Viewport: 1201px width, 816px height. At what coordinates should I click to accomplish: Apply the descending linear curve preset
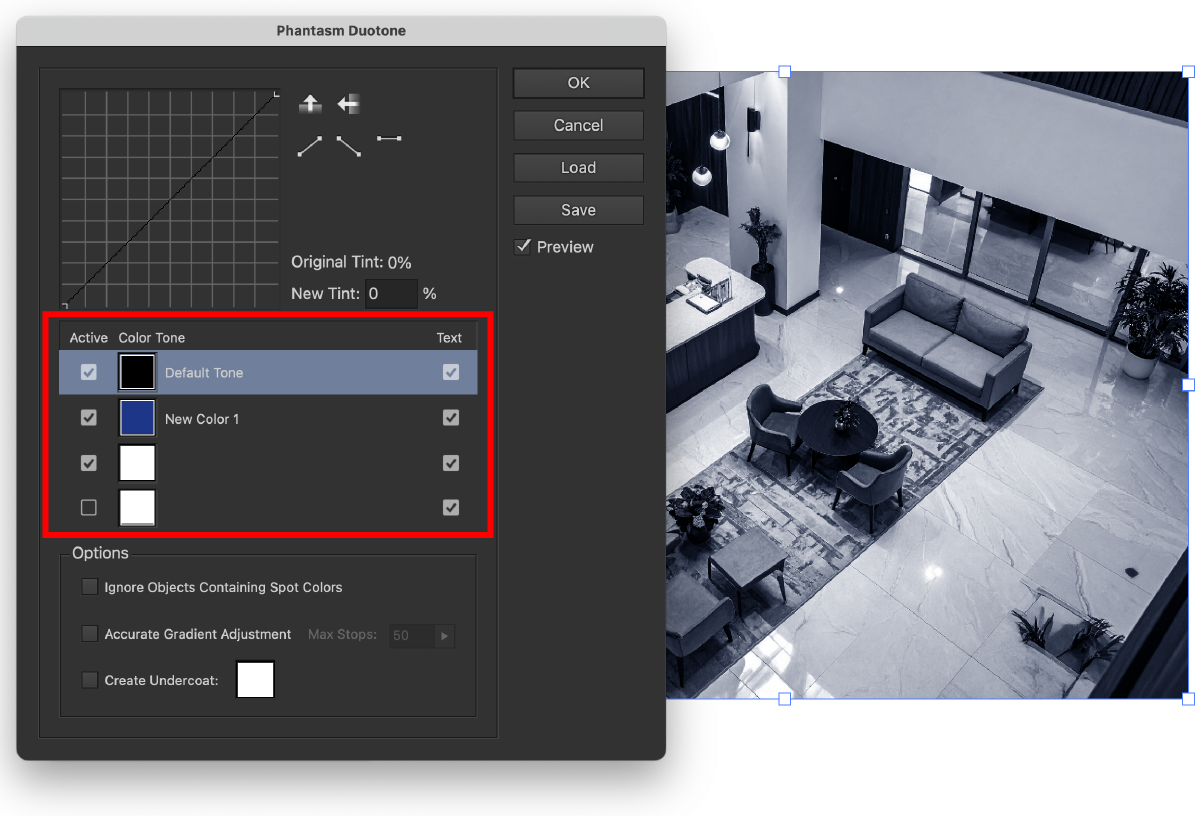[x=348, y=147]
